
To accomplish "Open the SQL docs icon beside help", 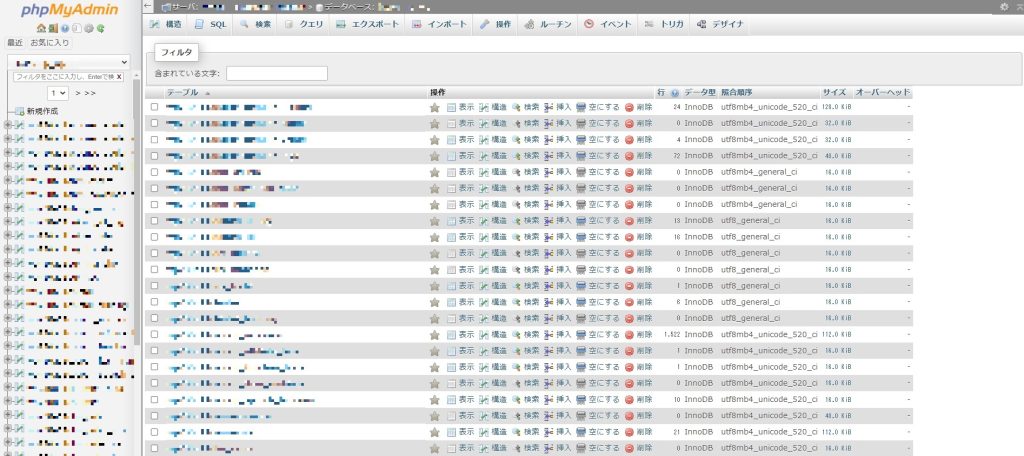I will click(x=77, y=28).
